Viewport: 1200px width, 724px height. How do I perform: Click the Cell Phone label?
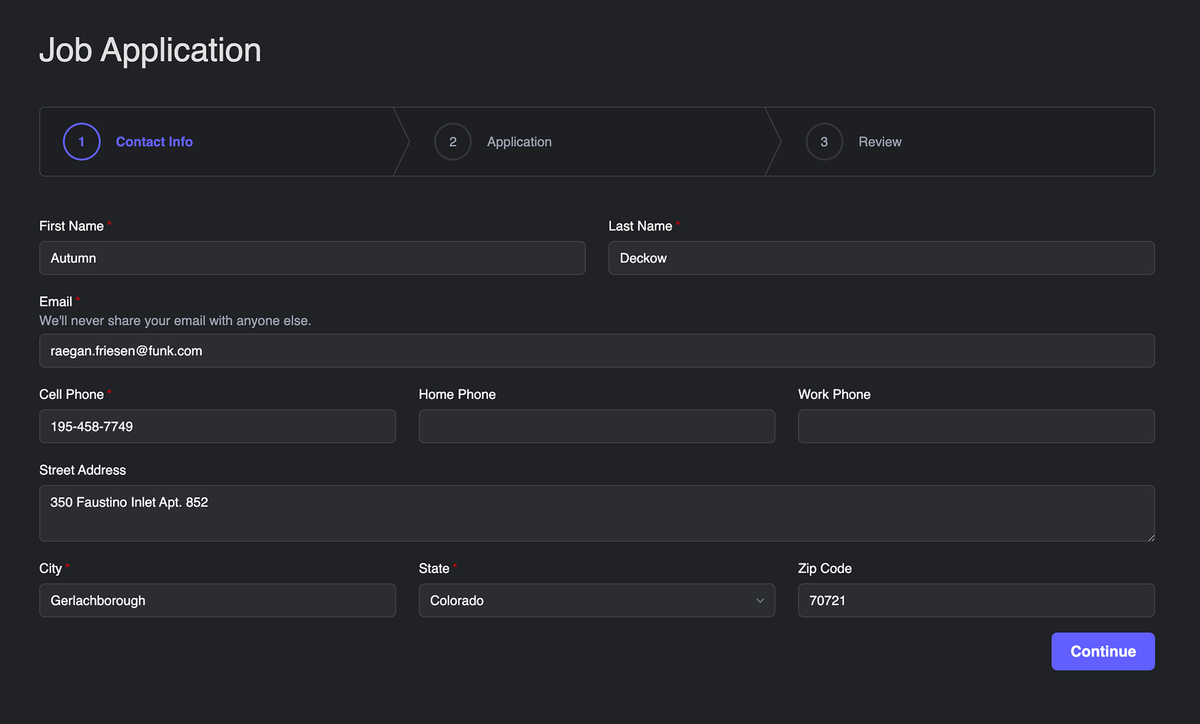point(72,394)
